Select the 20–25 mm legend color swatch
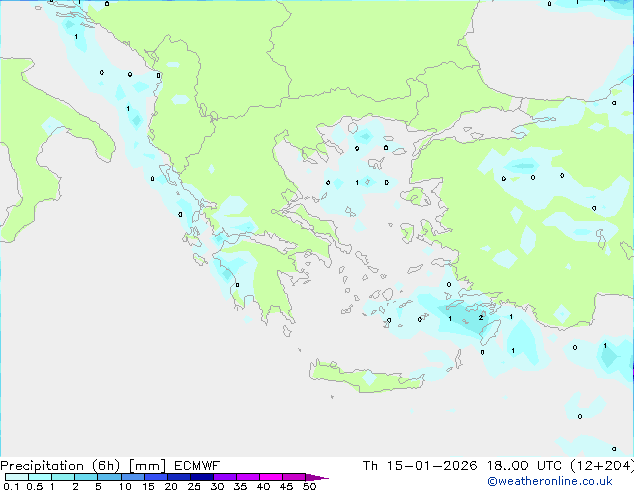Viewport: 634px width, 490px height. (x=179, y=477)
